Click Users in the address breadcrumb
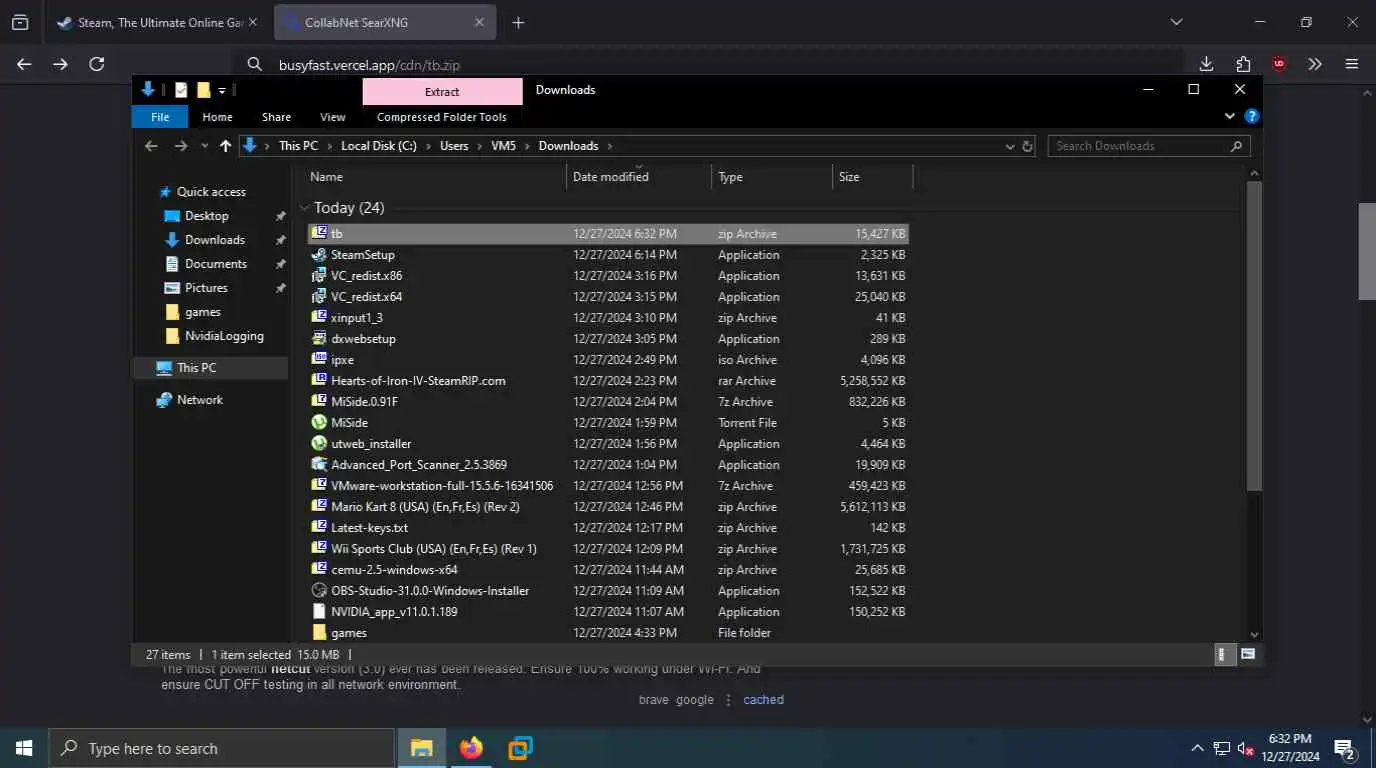 (x=454, y=146)
